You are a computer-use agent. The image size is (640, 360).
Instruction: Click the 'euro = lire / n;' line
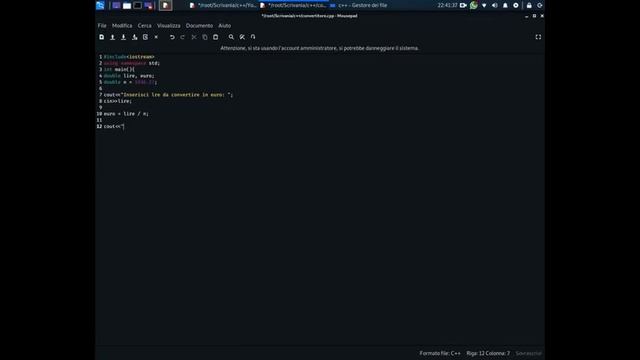pos(126,114)
